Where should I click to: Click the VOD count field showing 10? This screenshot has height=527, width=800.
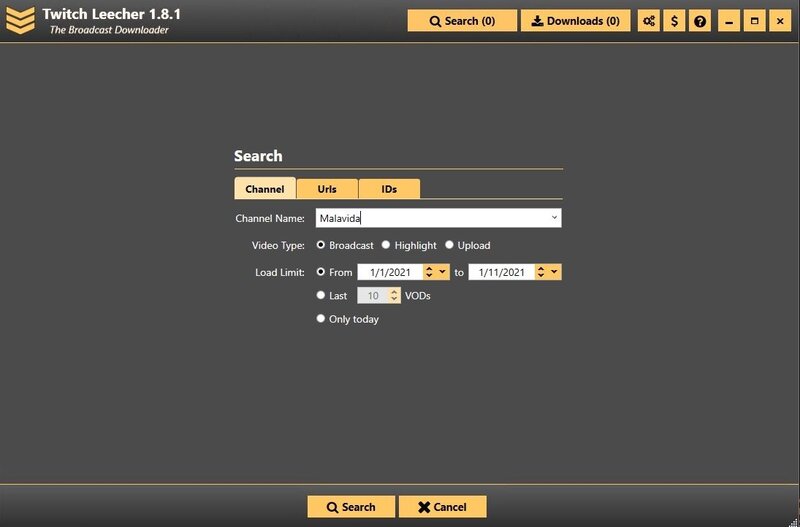373,295
